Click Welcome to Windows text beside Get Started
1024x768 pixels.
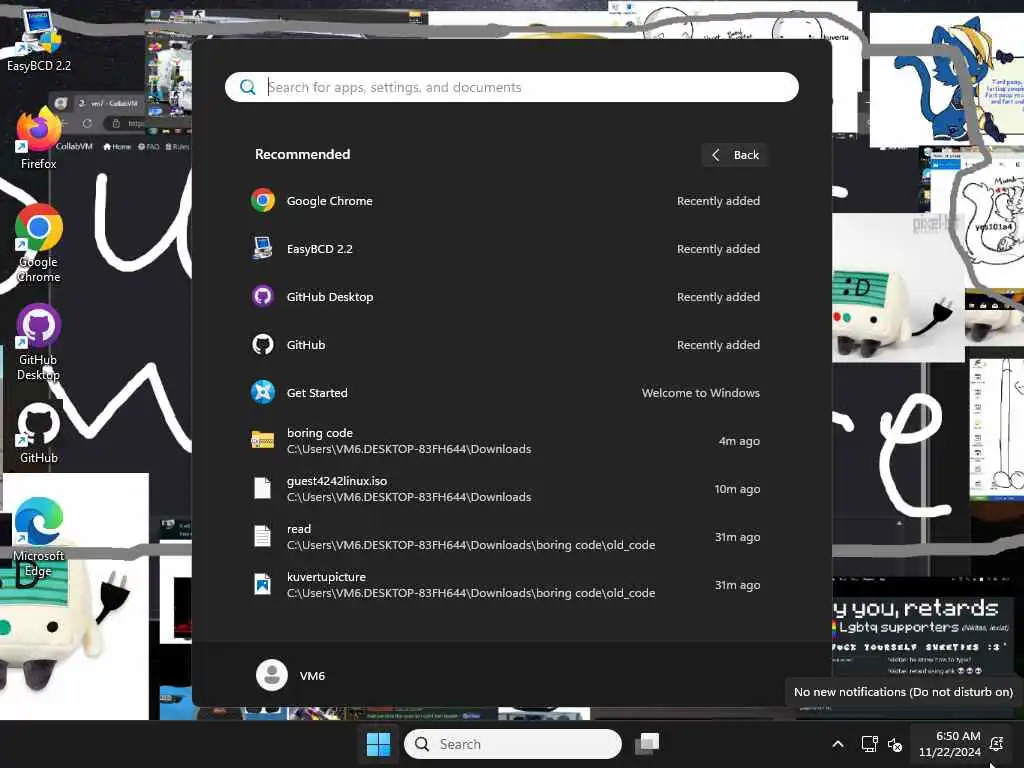(701, 393)
